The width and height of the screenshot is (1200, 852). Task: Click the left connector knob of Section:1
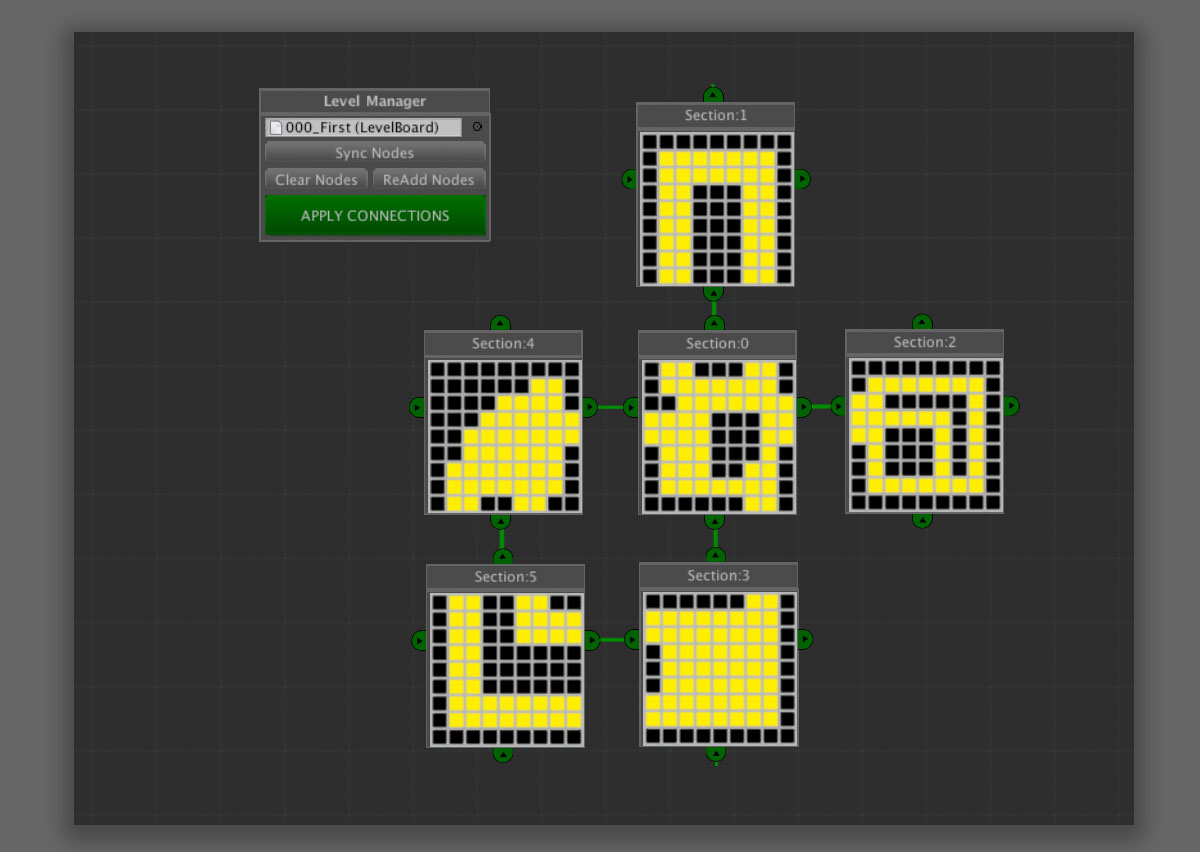click(629, 179)
